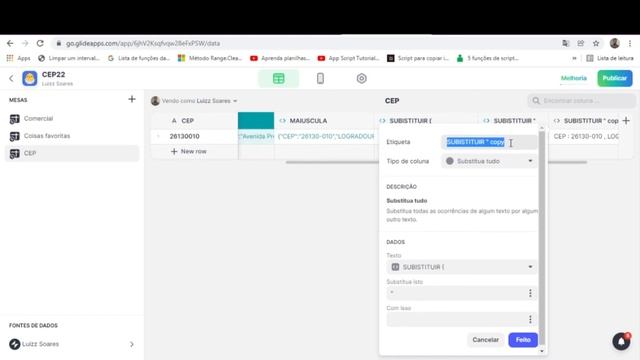The image size is (640, 360).
Task: Click the dialog vertical scrollbar
Action: (x=542, y=237)
